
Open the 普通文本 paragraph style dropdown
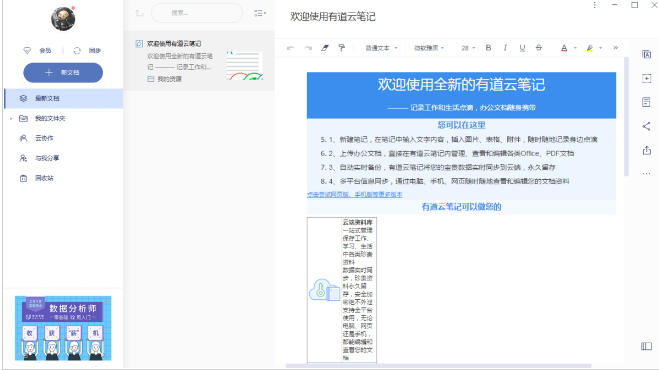pyautogui.click(x=381, y=48)
